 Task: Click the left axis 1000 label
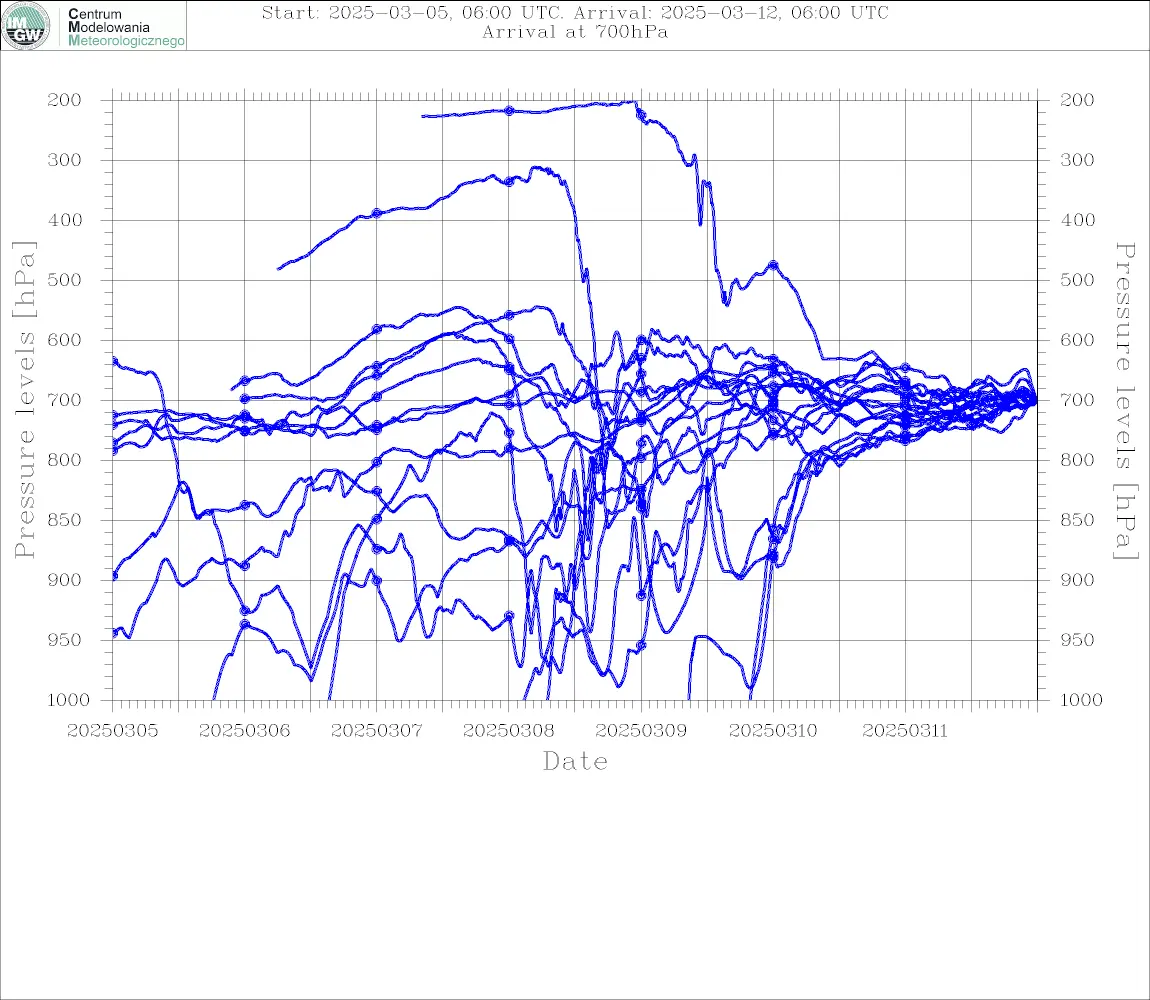(x=68, y=700)
